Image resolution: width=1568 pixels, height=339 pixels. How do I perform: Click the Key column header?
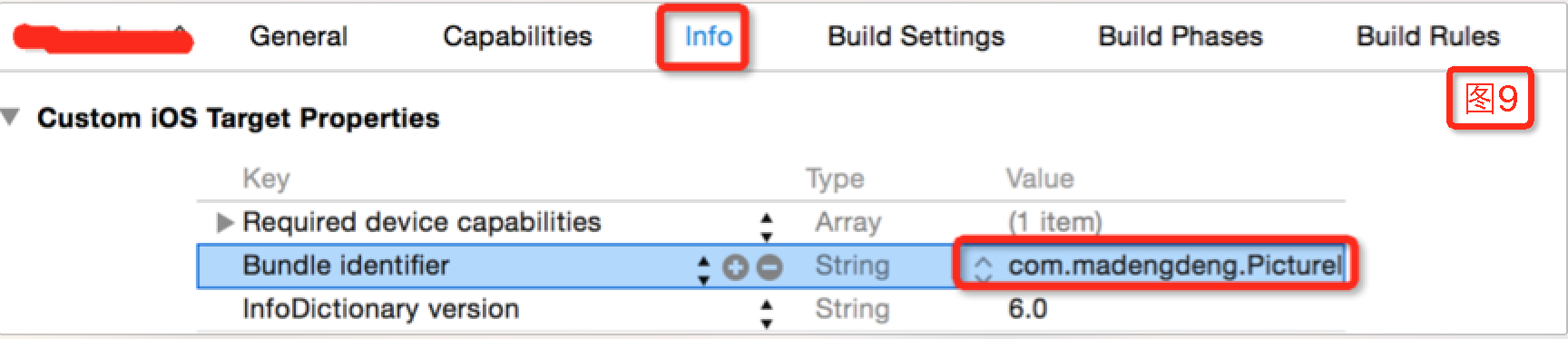point(266,179)
